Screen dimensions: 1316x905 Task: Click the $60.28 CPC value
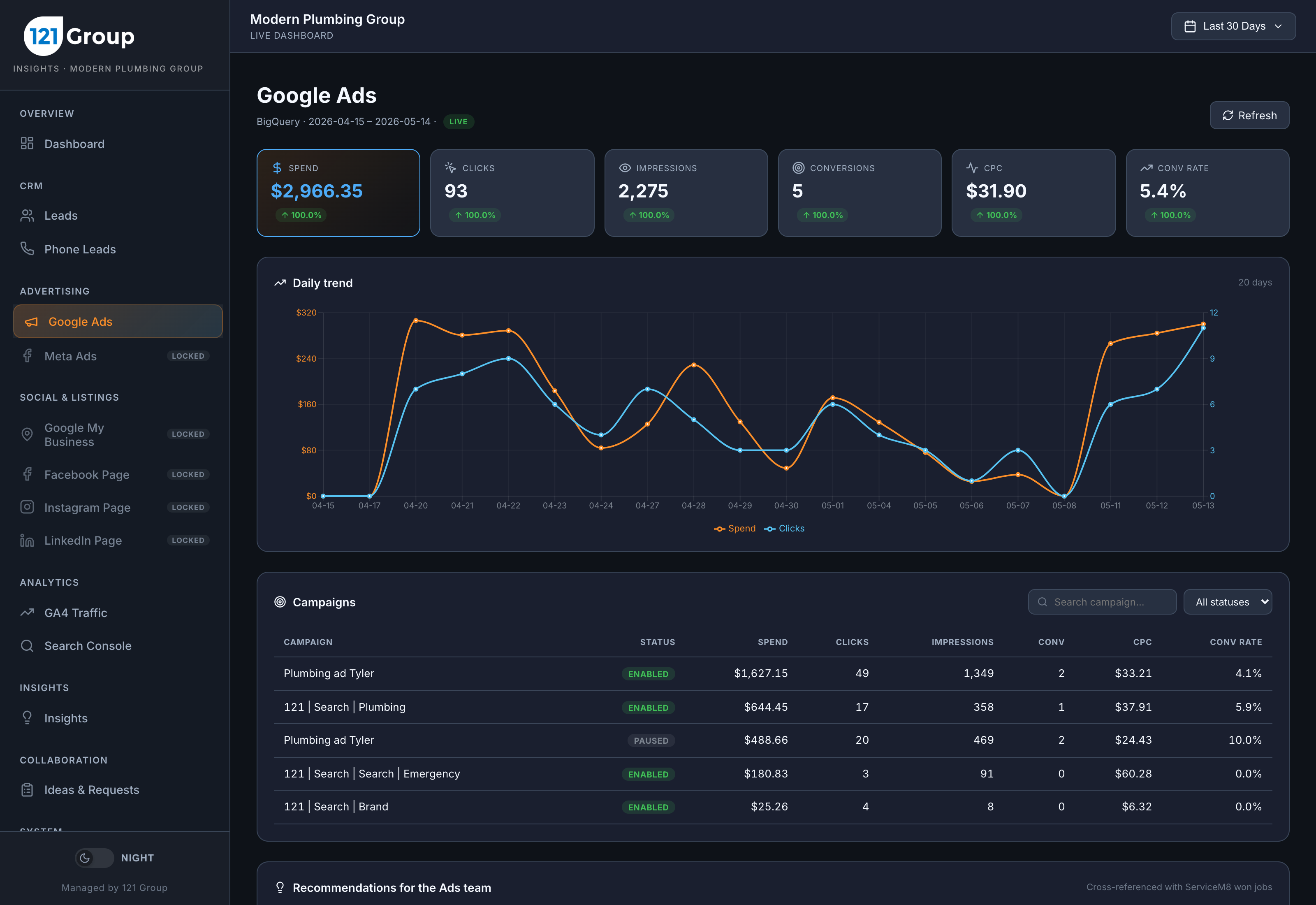(1133, 773)
